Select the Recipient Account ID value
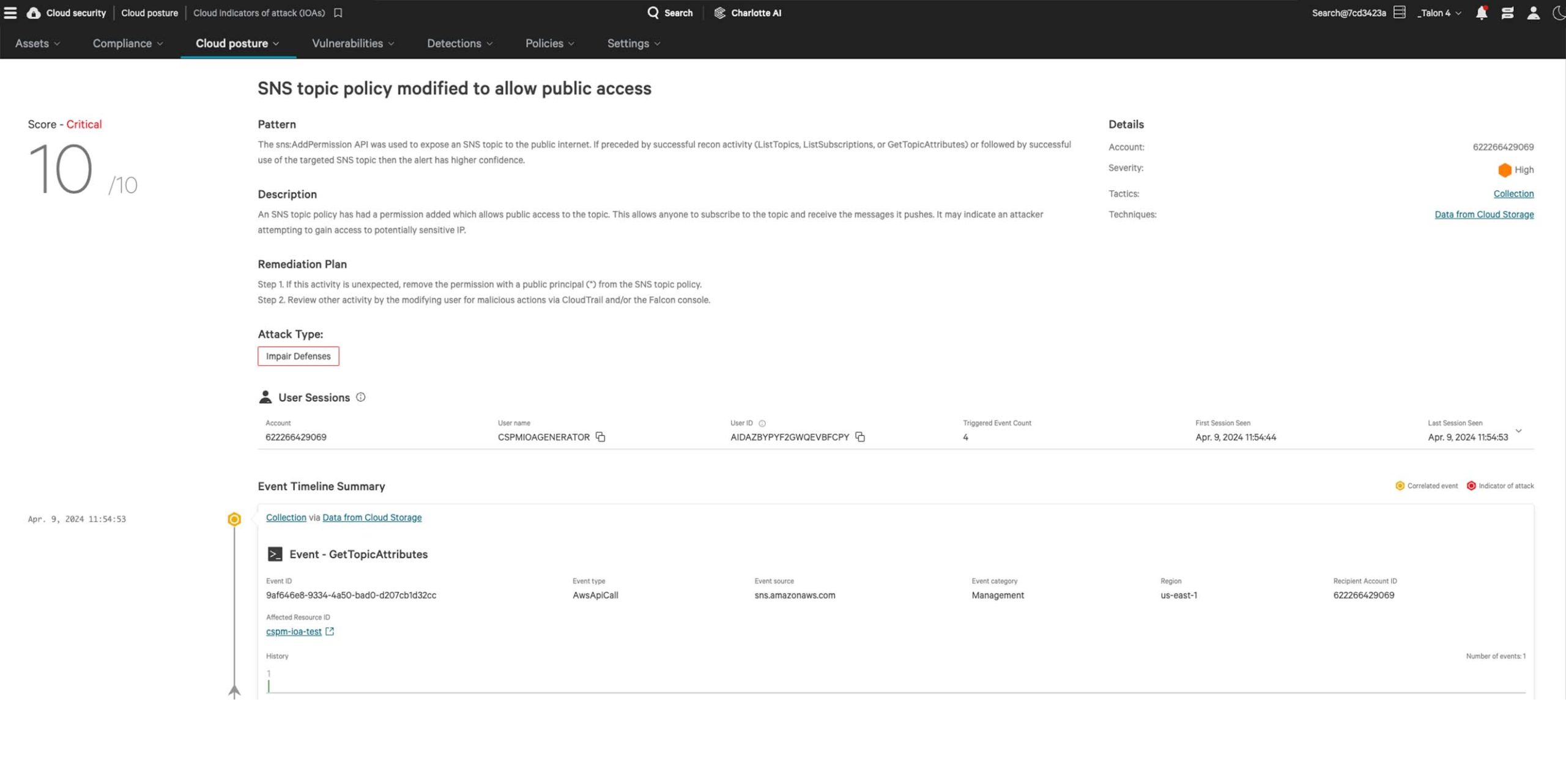The height and width of the screenshot is (784, 1566). (1364, 595)
